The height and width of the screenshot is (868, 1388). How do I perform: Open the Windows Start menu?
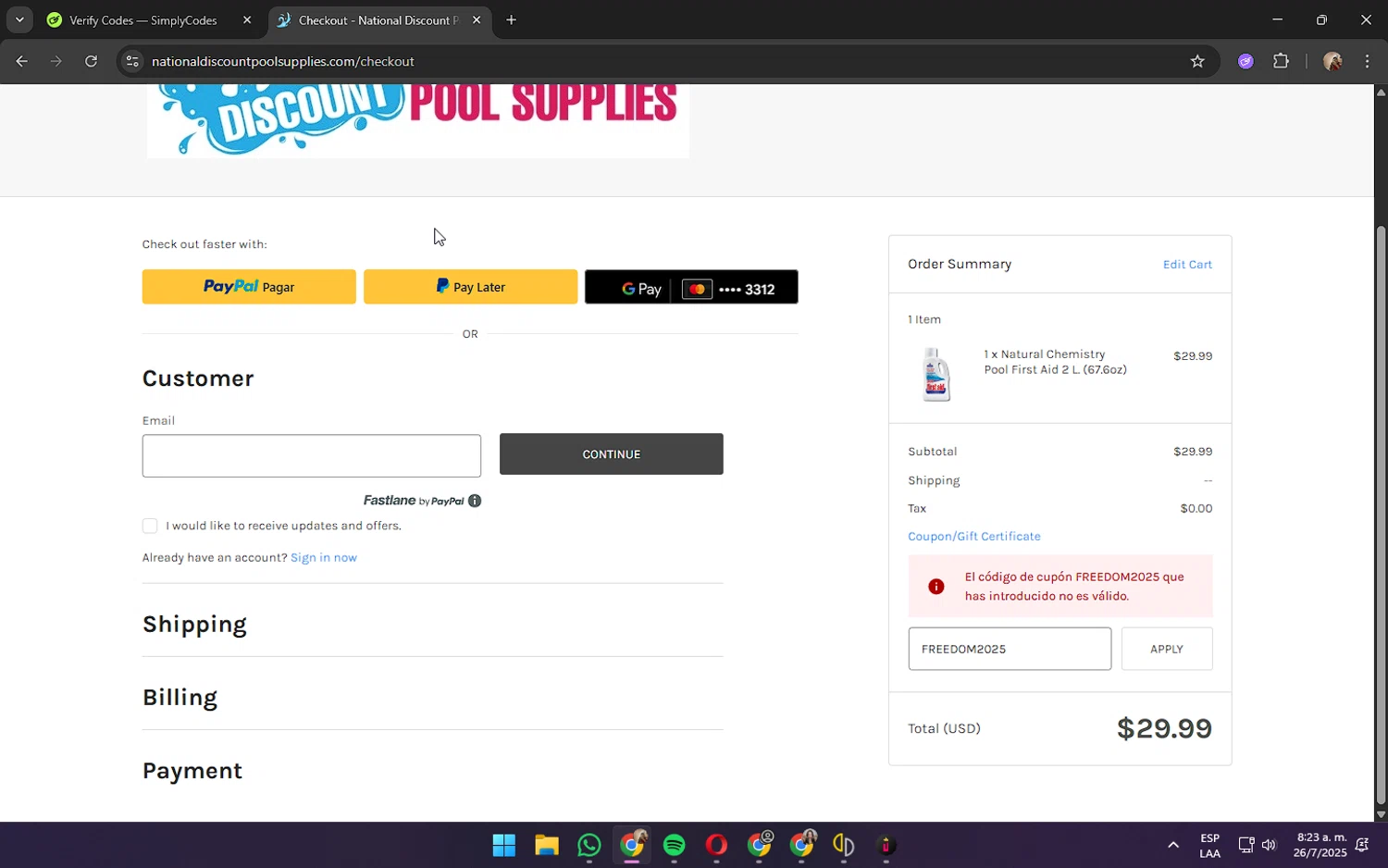point(504,845)
